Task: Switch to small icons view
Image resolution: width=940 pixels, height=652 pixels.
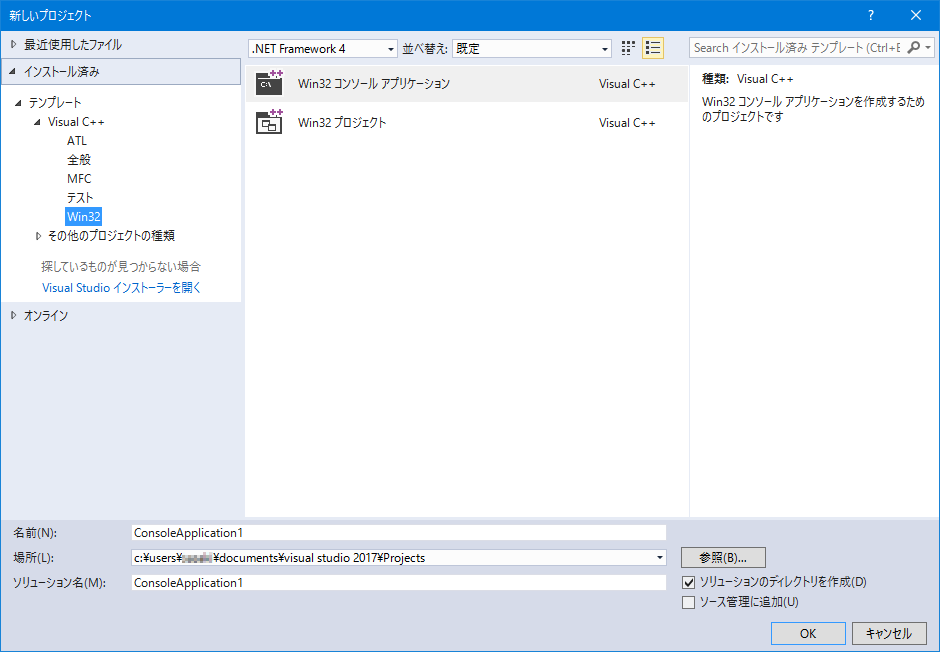Action: point(628,47)
